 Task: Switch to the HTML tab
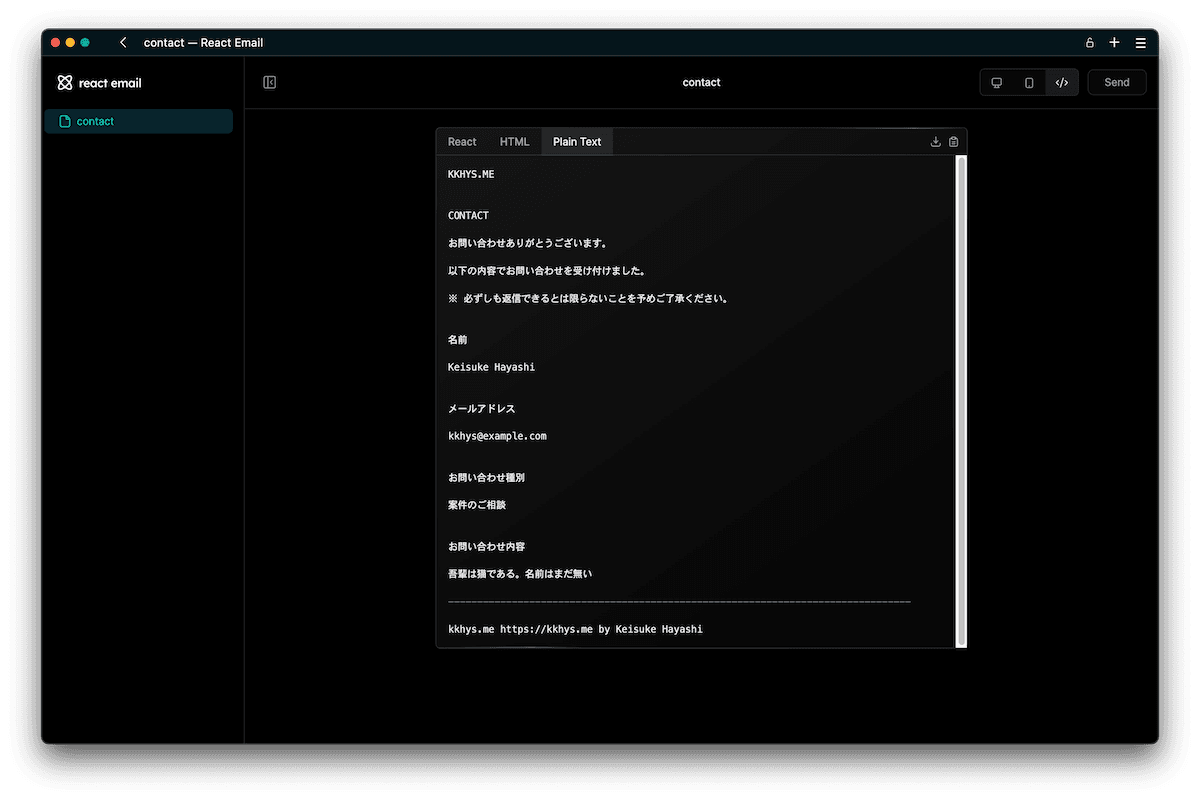pos(514,141)
